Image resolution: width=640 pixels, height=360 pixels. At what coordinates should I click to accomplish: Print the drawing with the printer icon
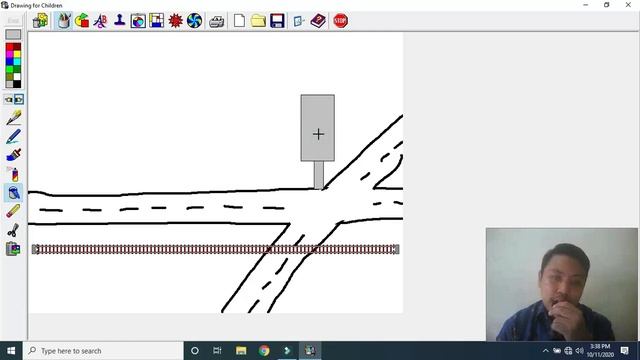[x=216, y=21]
